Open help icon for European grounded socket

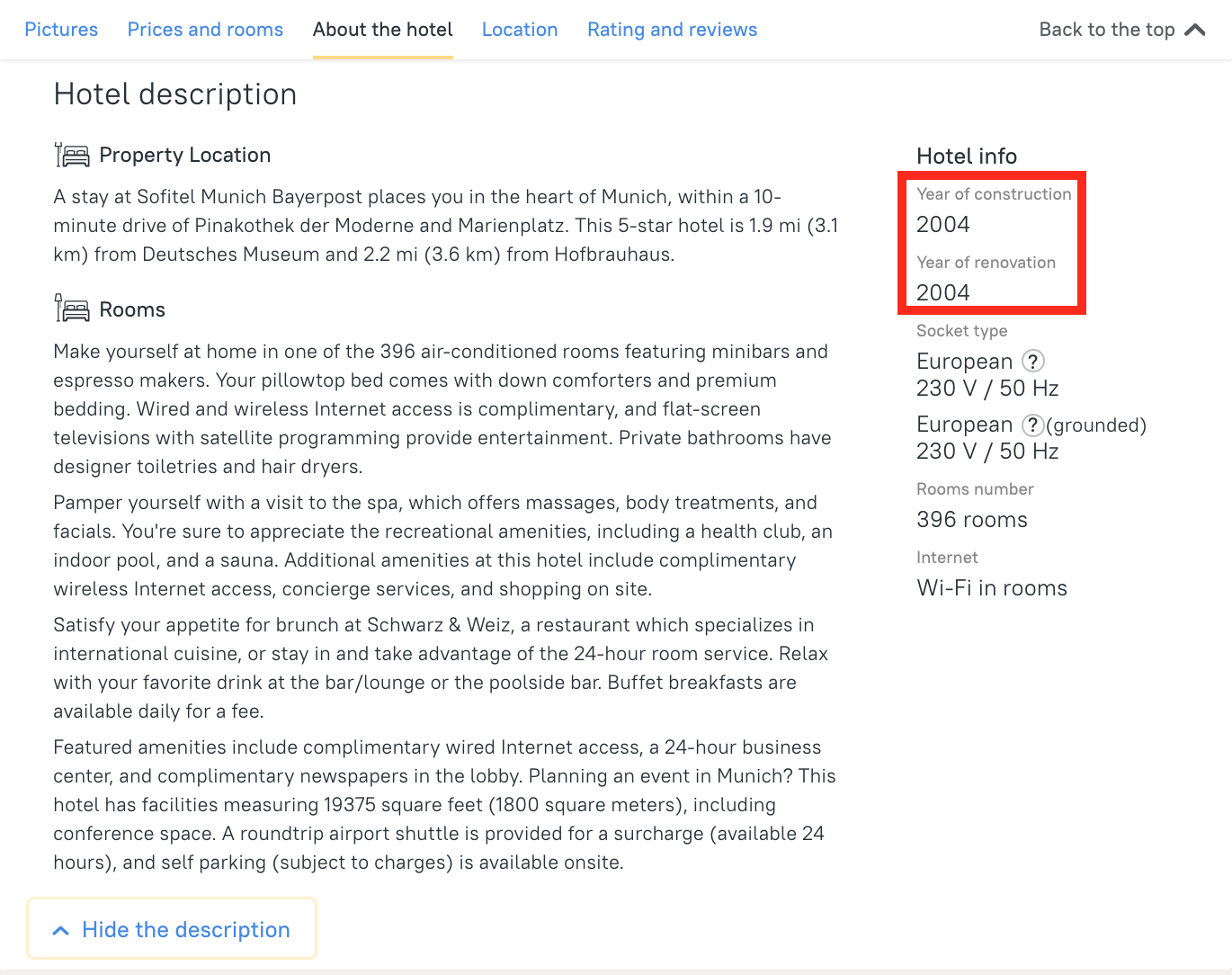1033,425
